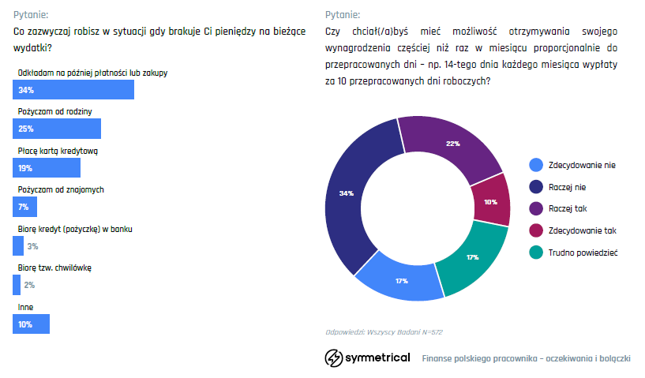The width and height of the screenshot is (645, 378).
Task: Click the 17% teal donut segment
Action: [473, 257]
